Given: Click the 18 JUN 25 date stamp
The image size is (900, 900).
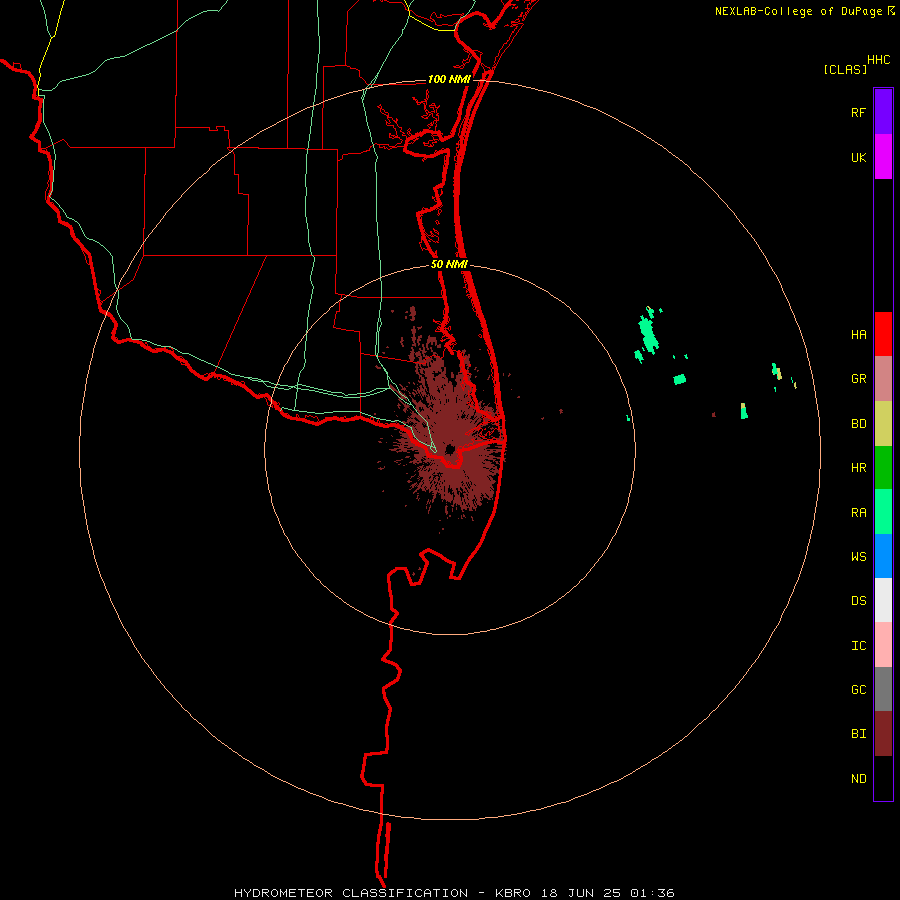Looking at the screenshot, I should pos(581,893).
